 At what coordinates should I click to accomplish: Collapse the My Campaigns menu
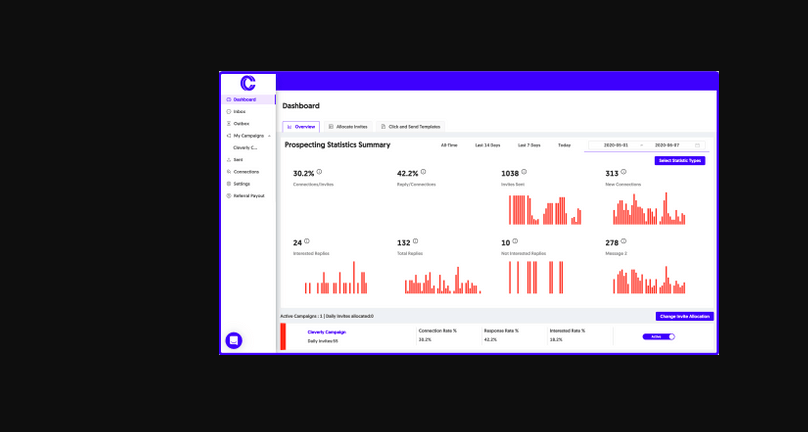[x=269, y=135]
